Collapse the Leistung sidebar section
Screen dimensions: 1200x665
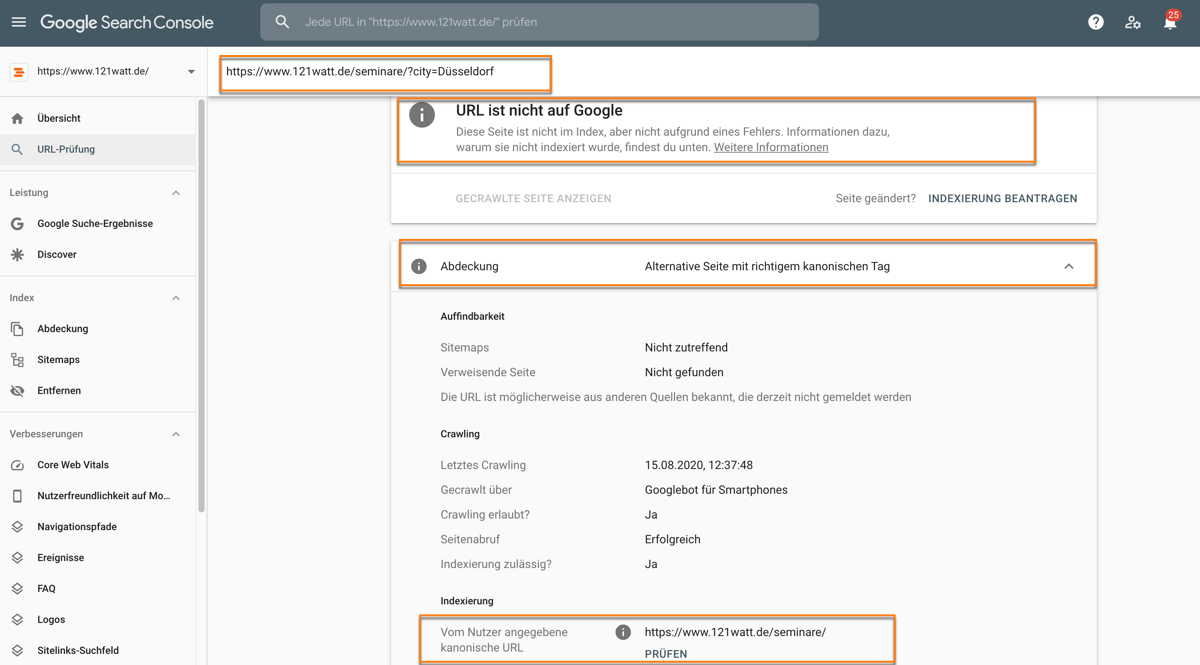click(x=176, y=193)
